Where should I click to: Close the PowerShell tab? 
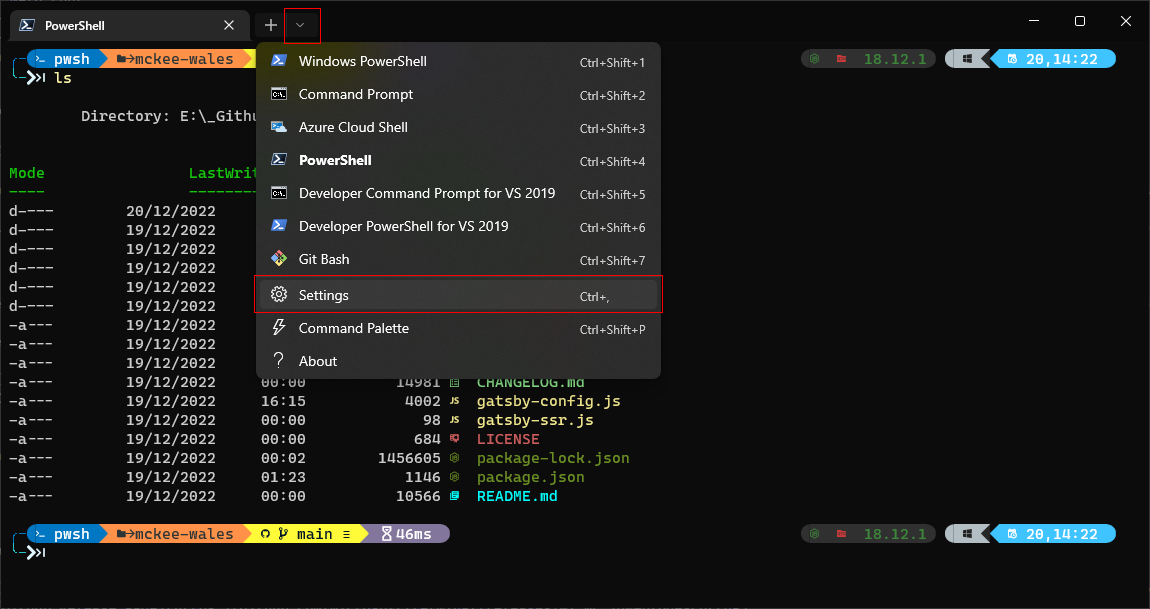point(229,25)
